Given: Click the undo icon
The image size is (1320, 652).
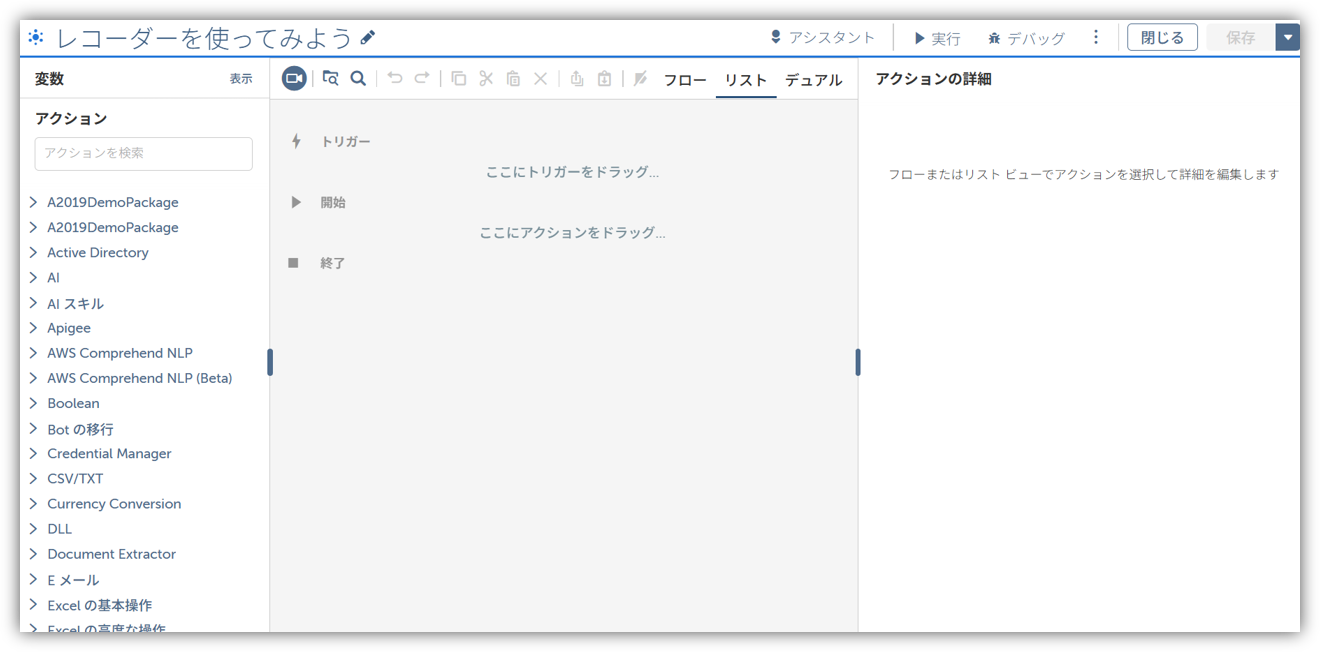Looking at the screenshot, I should [x=393, y=78].
